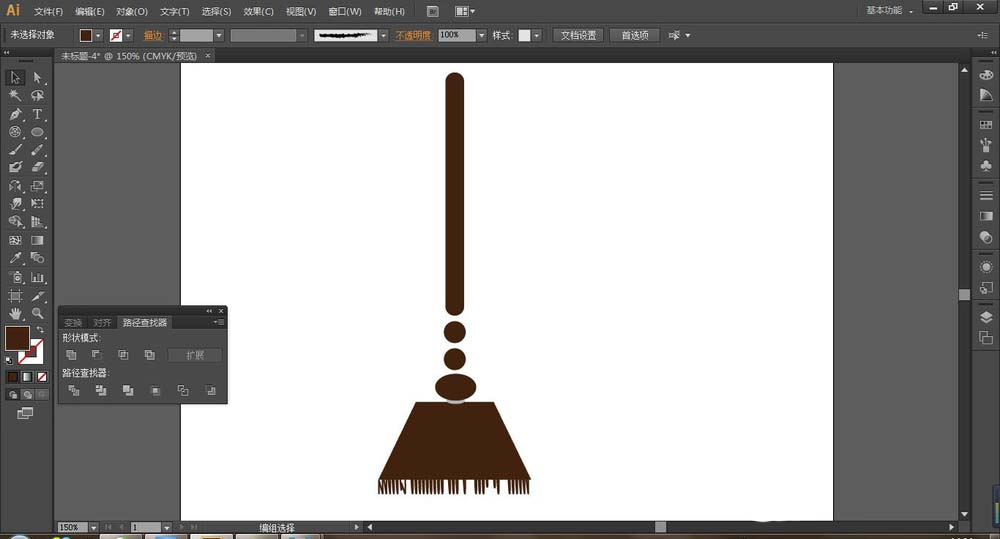This screenshot has width=1000, height=539.
Task: Click the Direct Selection tool
Action: coord(37,77)
